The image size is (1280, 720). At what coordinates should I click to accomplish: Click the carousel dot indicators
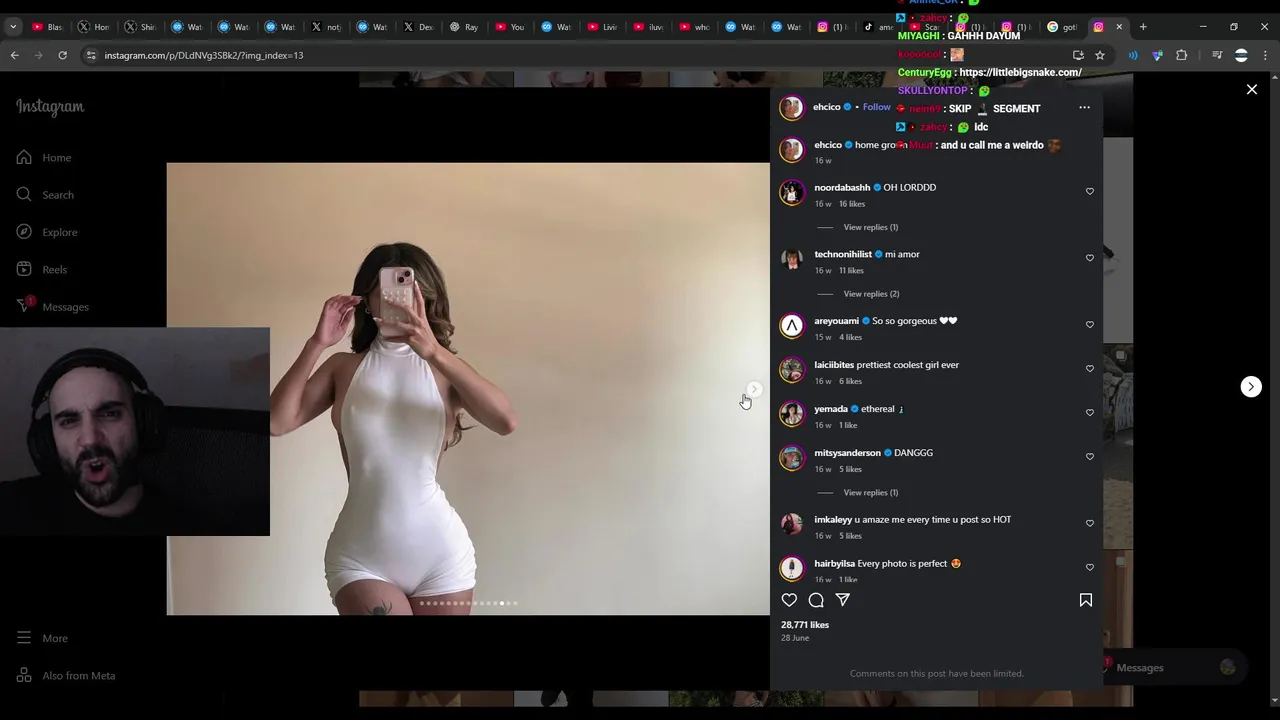(468, 603)
